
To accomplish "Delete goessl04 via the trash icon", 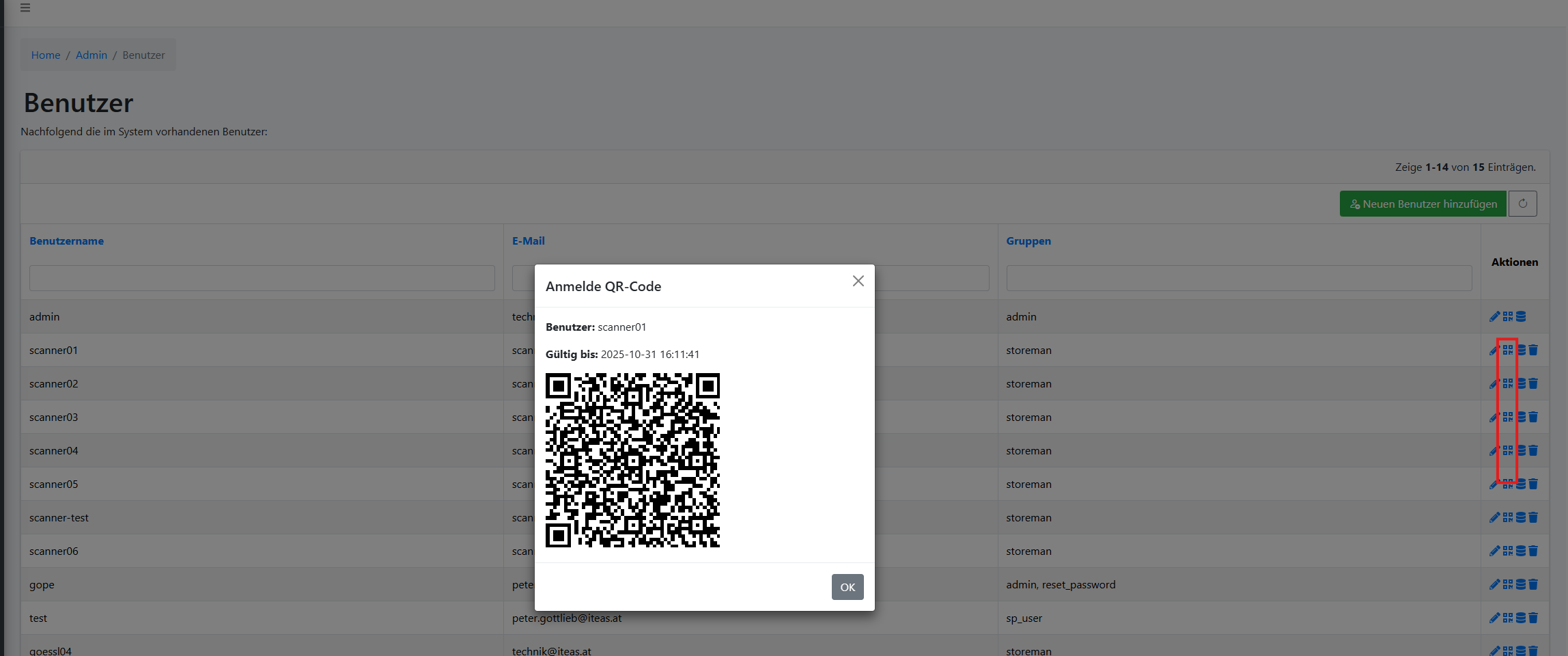I will pos(1534,651).
